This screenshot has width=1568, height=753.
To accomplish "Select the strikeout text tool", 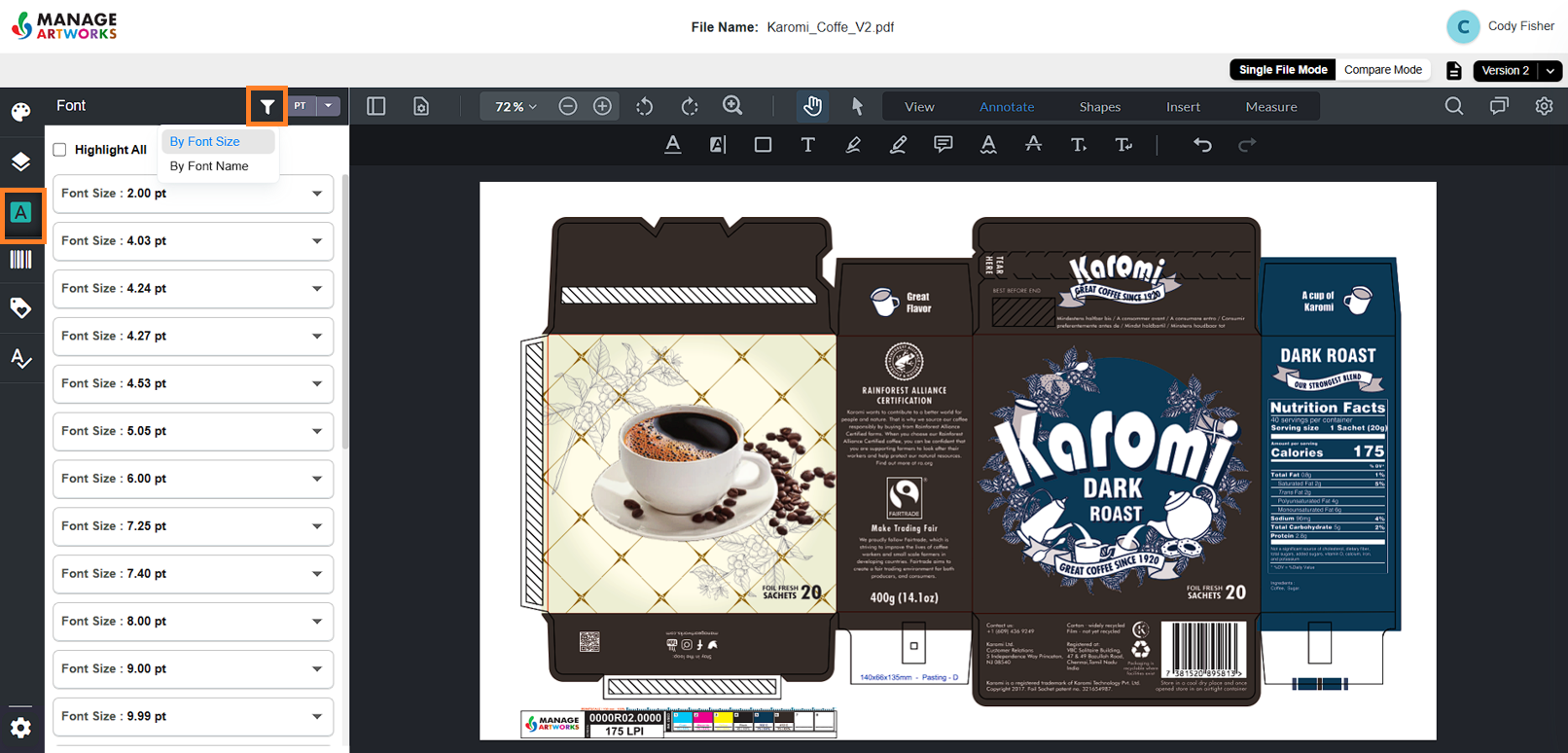I will (1033, 145).
